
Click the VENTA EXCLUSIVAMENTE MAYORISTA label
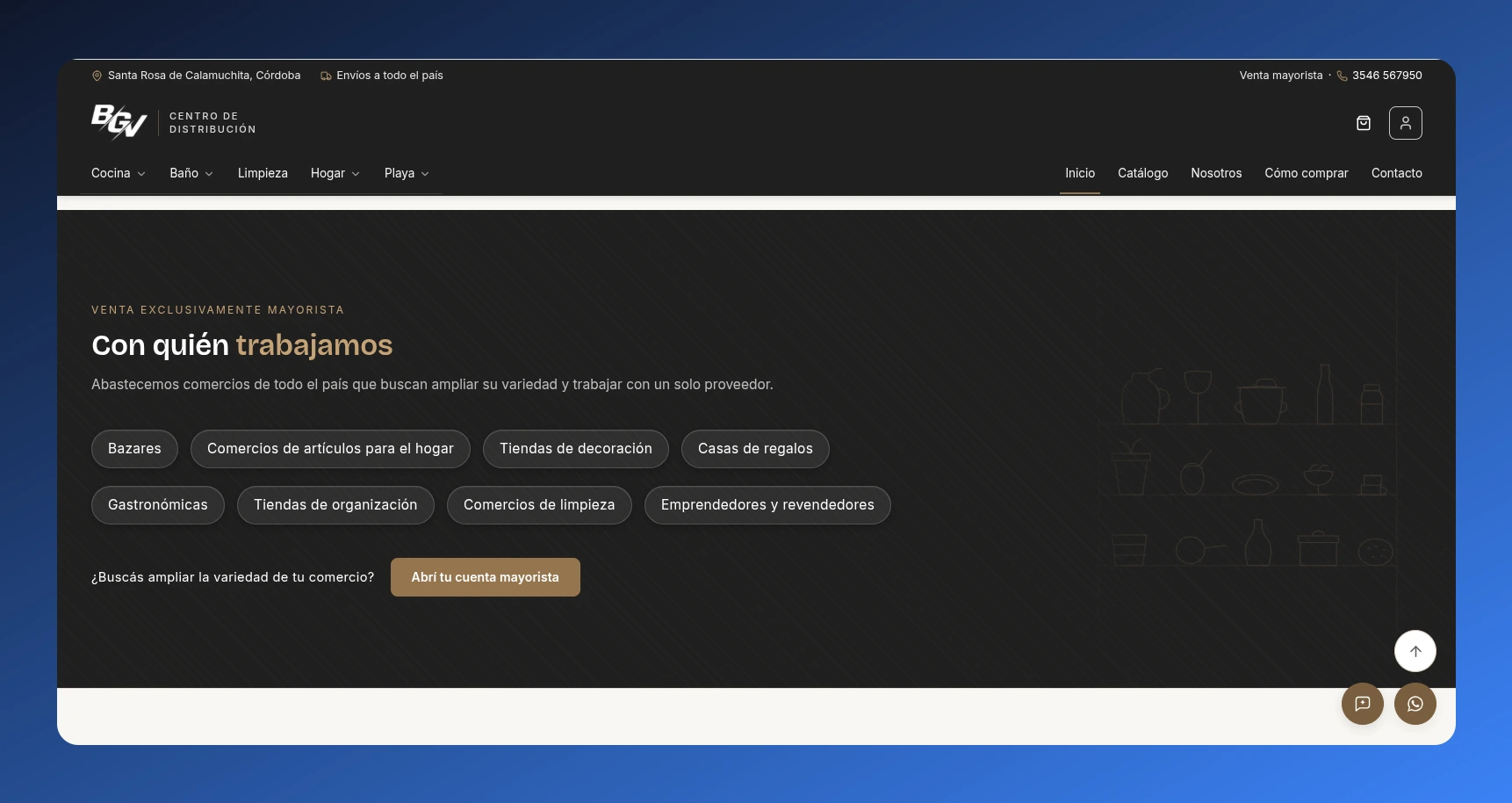click(x=218, y=310)
